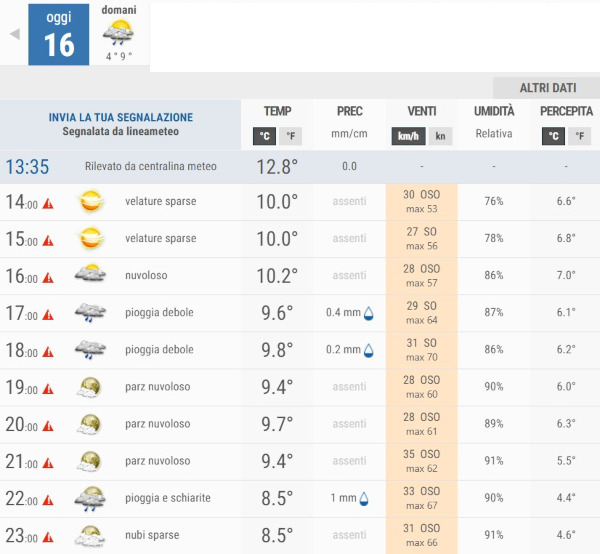The height and width of the screenshot is (554, 600).
Task: Open the 18:00 pioggia debole row
Action: pos(160,350)
